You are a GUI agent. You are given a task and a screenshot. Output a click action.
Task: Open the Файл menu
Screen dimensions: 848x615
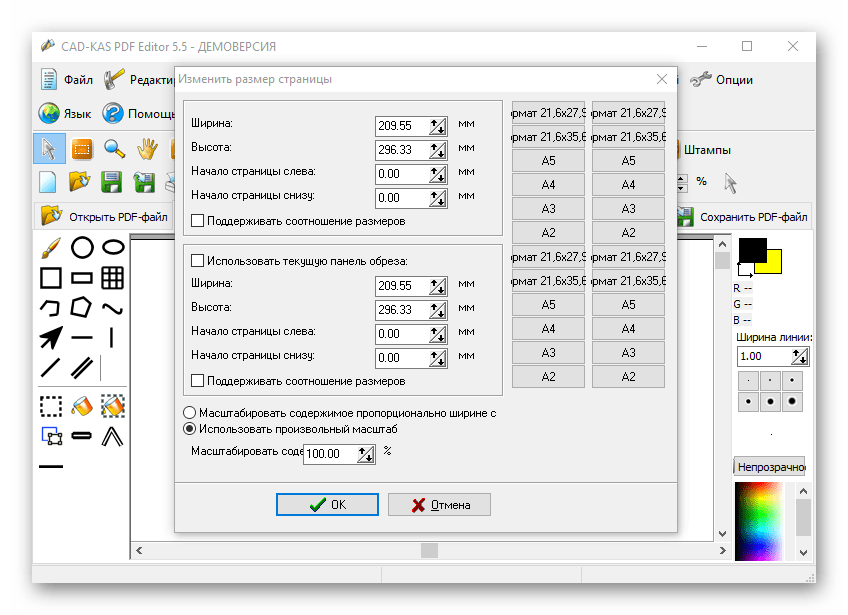tap(67, 80)
